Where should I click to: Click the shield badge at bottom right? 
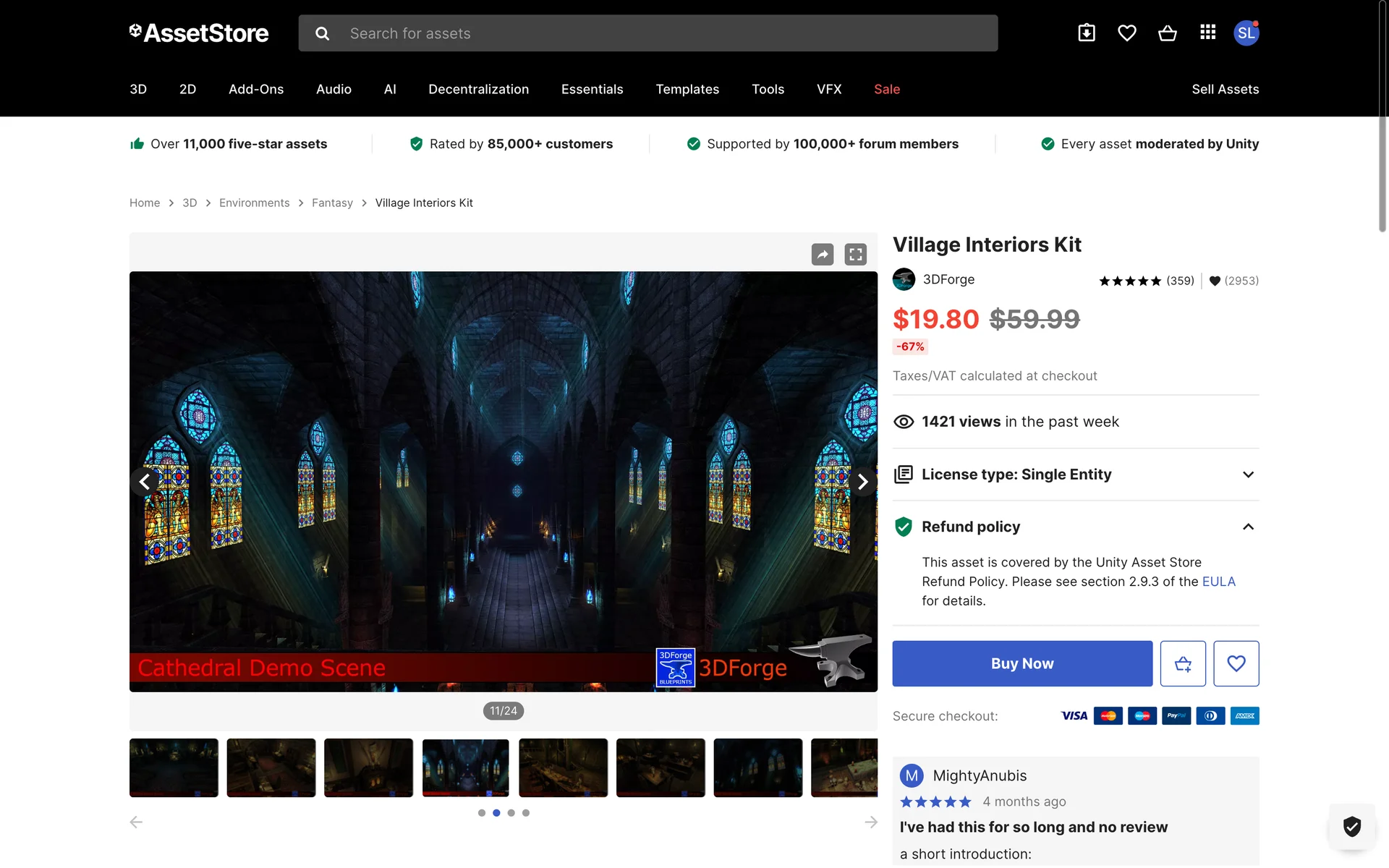(x=1351, y=826)
